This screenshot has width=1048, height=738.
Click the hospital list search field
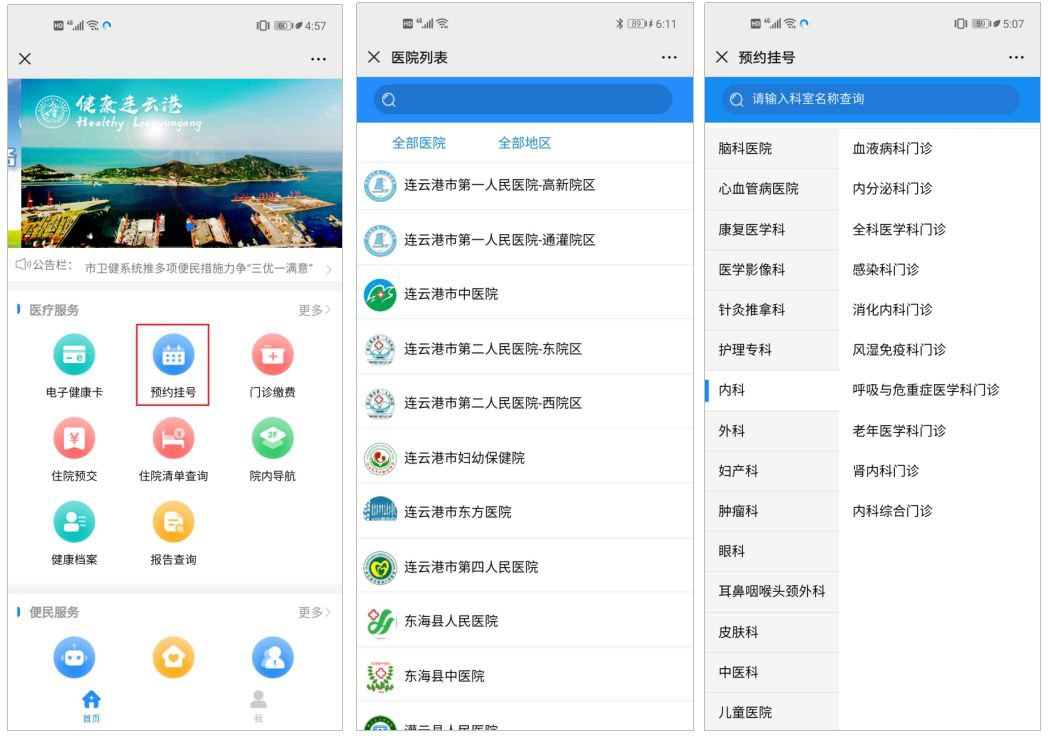[523, 100]
